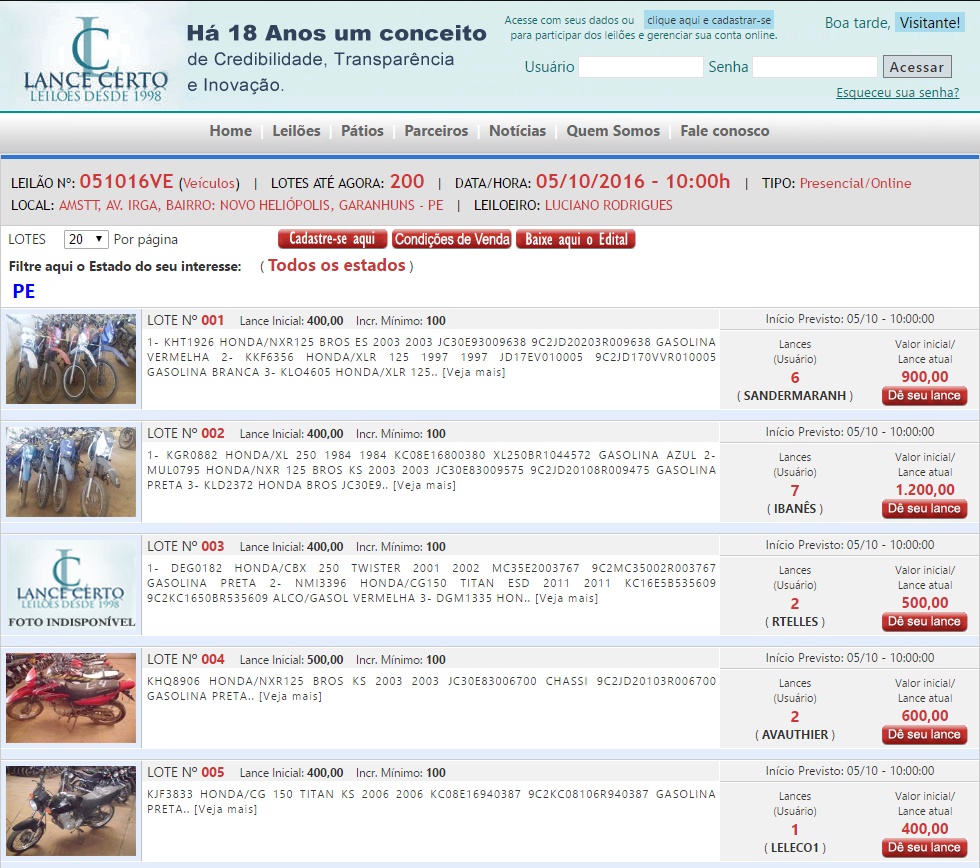Click 'Dê seu lance' for Lote 004
Screen dimensions: 980x868
pyautogui.click(x=924, y=736)
